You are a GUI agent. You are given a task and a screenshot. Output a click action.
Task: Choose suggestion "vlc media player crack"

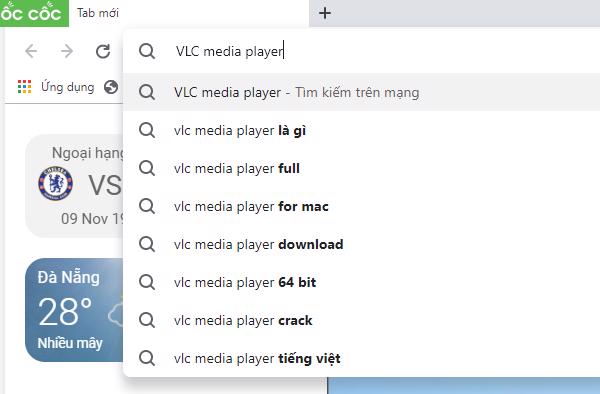click(x=362, y=320)
